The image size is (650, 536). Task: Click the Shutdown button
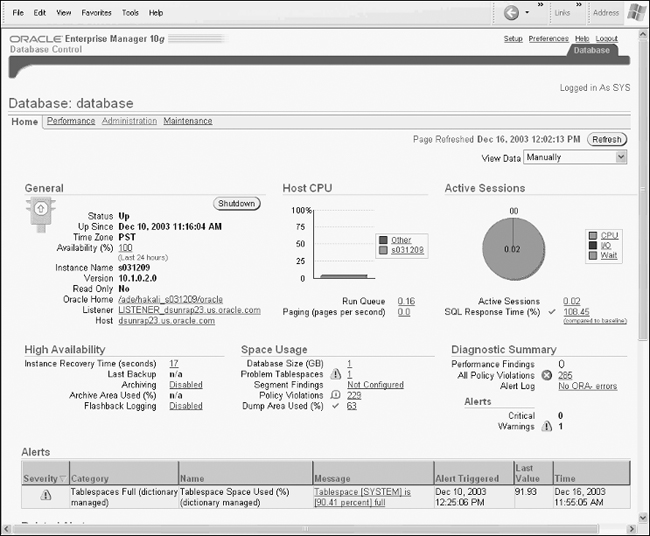pos(237,203)
